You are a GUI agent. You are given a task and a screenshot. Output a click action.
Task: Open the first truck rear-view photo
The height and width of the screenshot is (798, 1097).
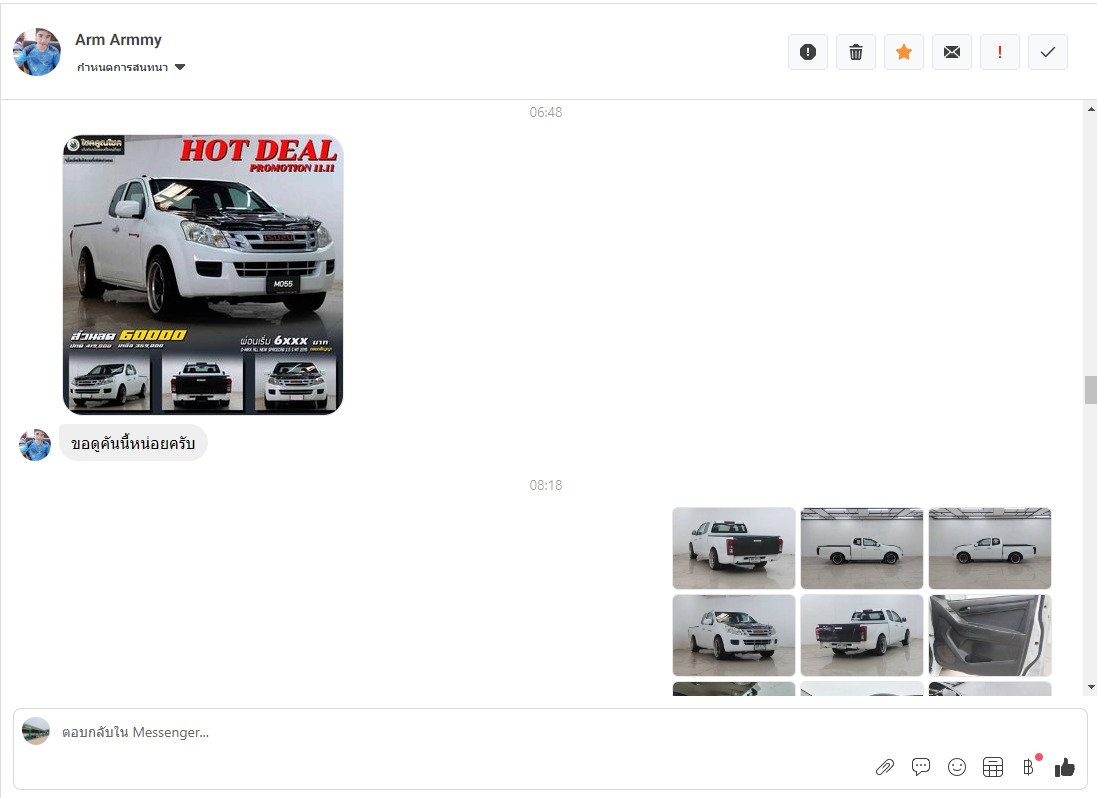[733, 548]
